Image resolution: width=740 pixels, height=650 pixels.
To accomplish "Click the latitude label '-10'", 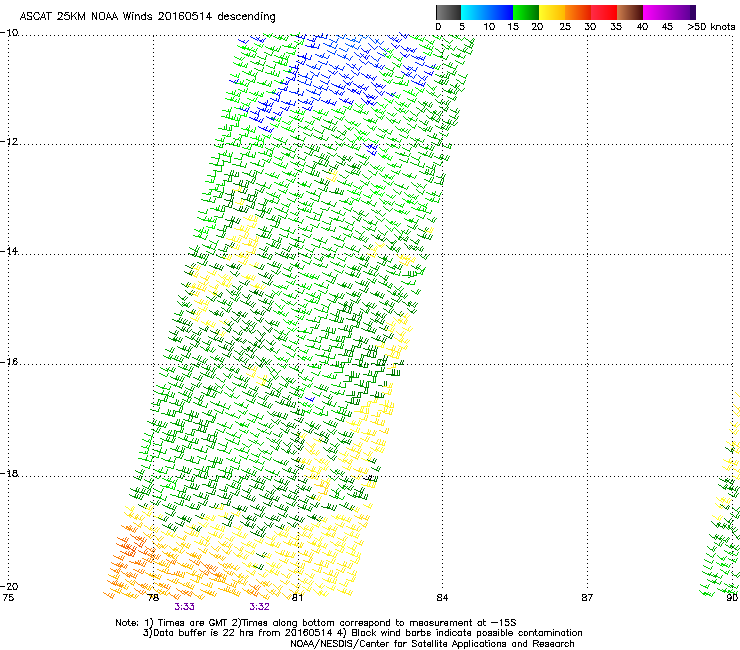I will [9, 33].
